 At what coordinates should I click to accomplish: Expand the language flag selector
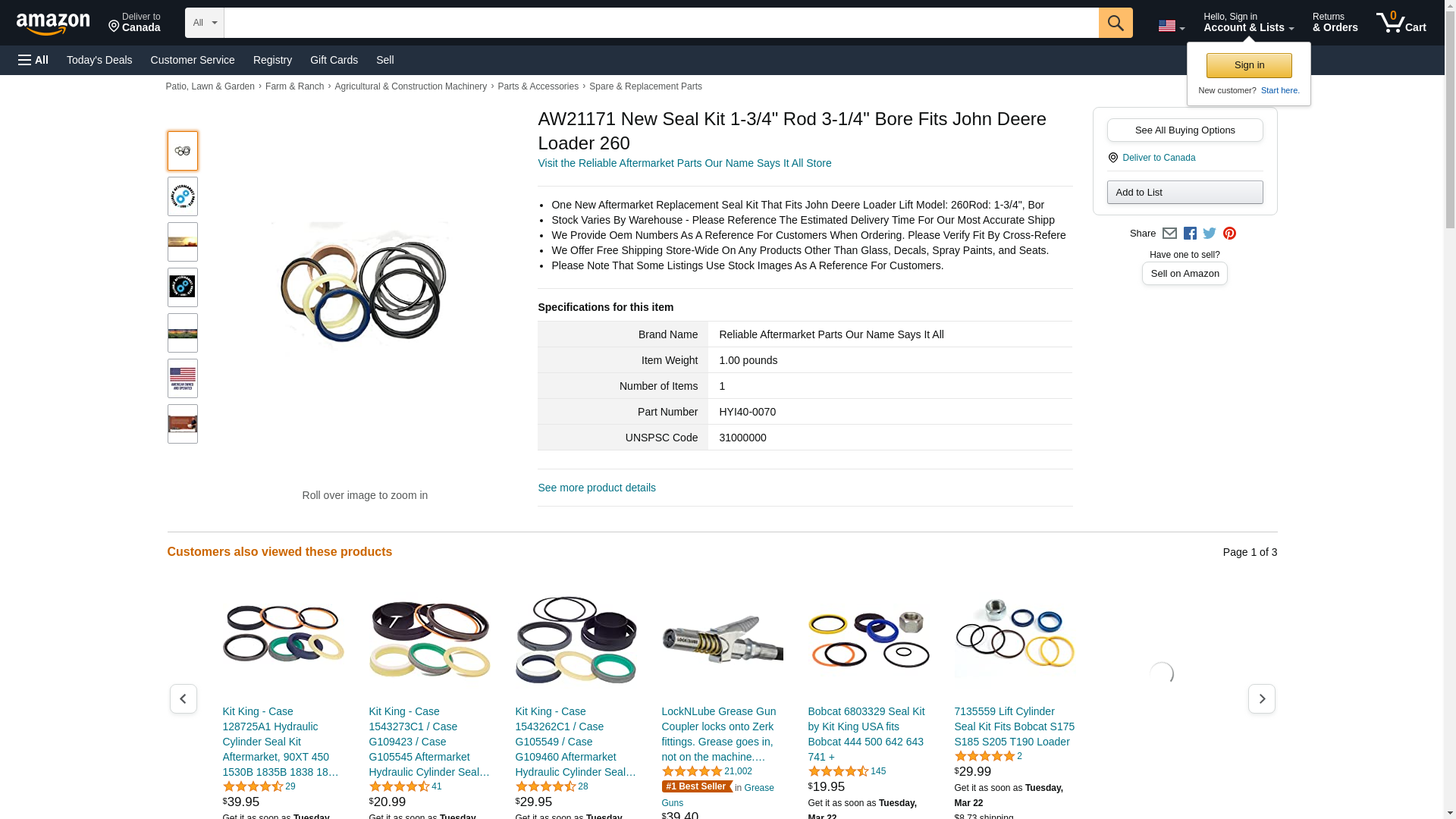click(1171, 26)
